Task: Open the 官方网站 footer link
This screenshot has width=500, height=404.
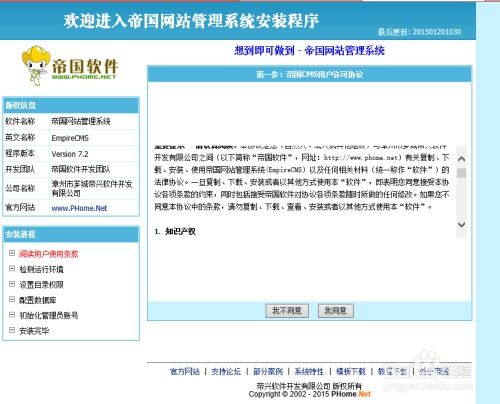Action: [x=185, y=371]
